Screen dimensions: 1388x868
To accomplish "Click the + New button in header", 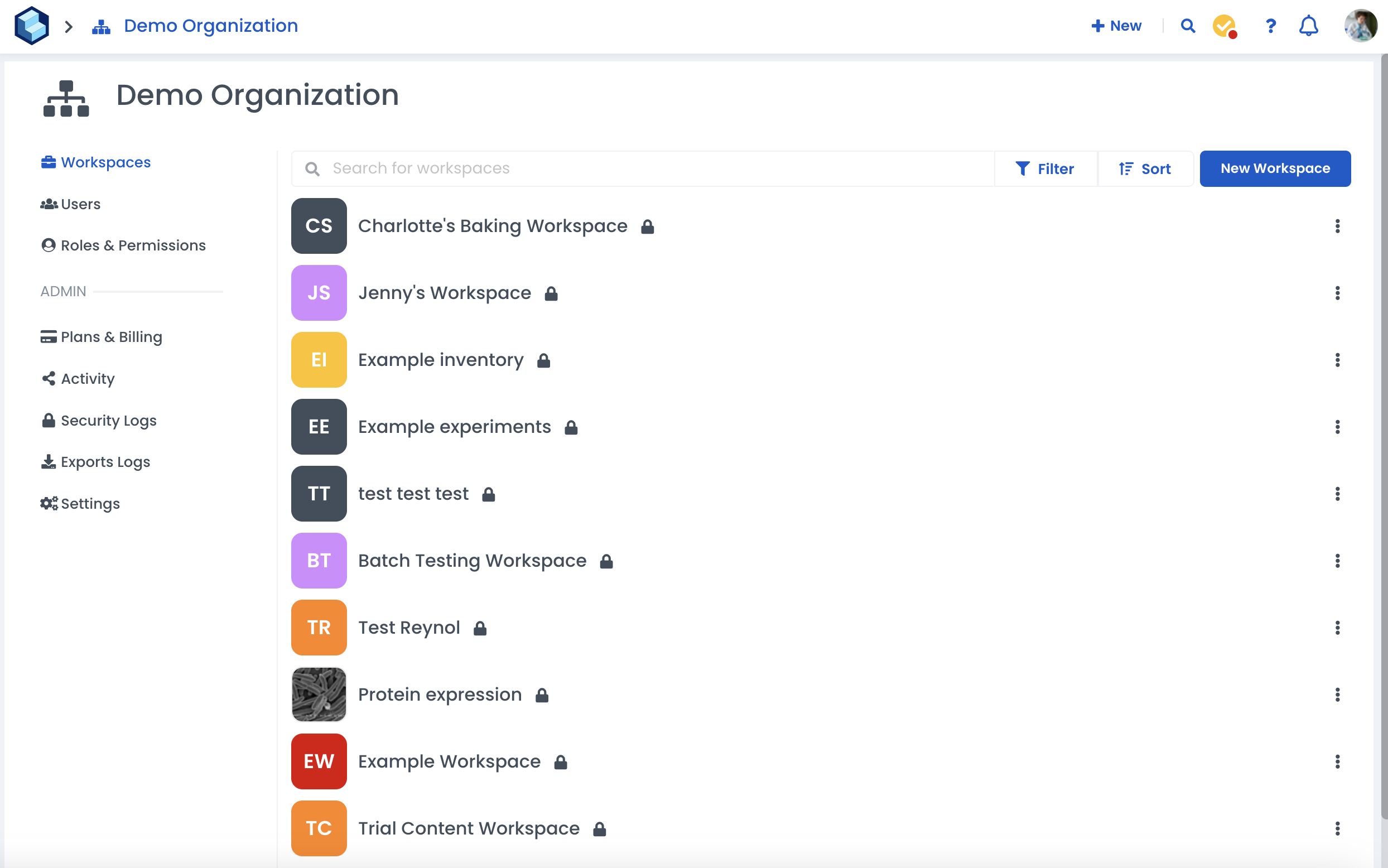I will click(x=1116, y=26).
